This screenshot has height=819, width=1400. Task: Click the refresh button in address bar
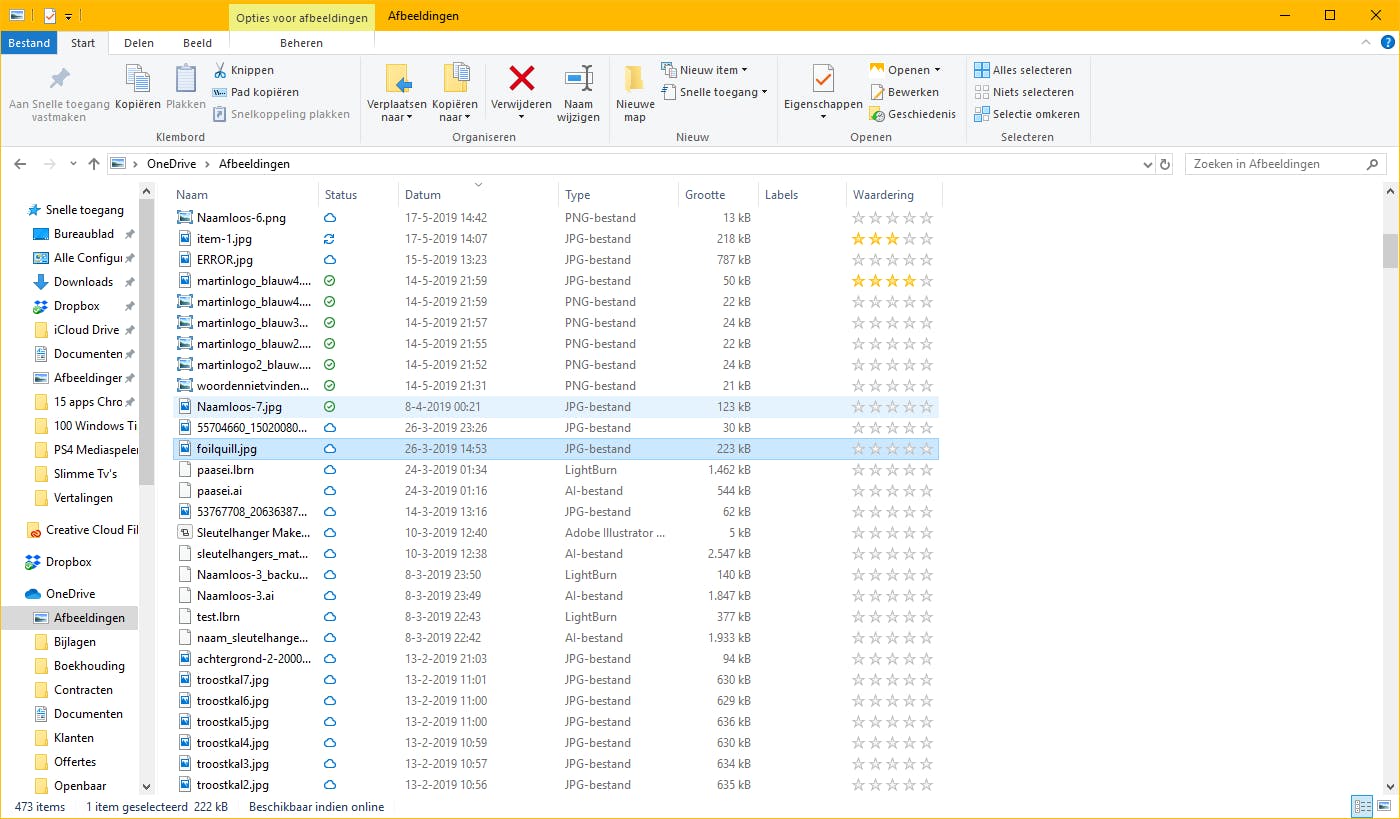pos(1164,164)
